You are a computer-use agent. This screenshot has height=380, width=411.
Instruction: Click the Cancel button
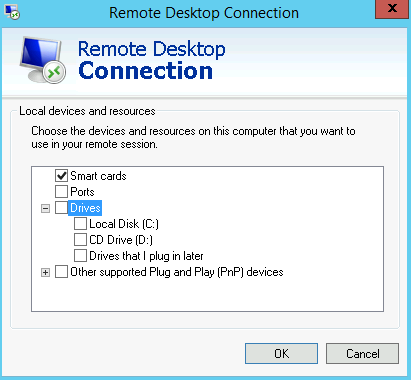[x=362, y=354]
